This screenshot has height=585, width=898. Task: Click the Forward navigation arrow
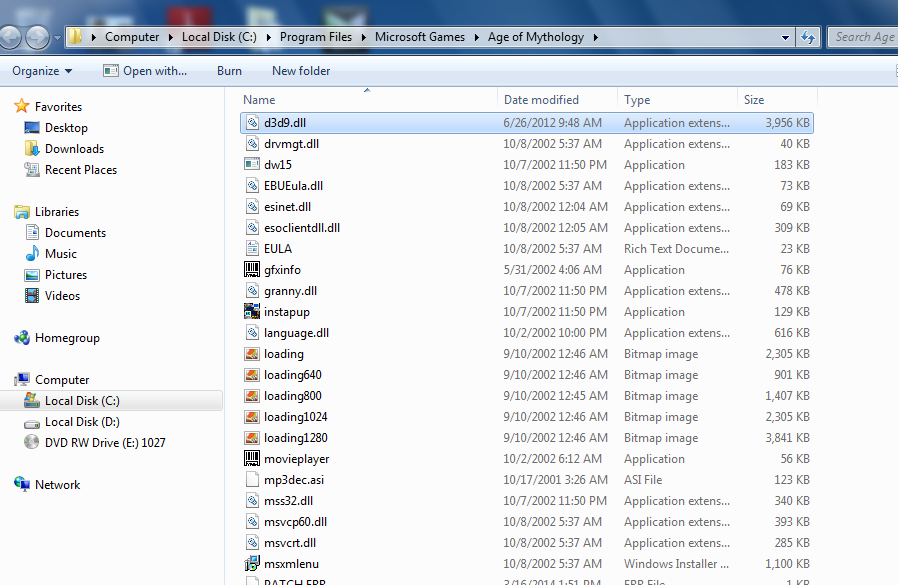[x=37, y=38]
